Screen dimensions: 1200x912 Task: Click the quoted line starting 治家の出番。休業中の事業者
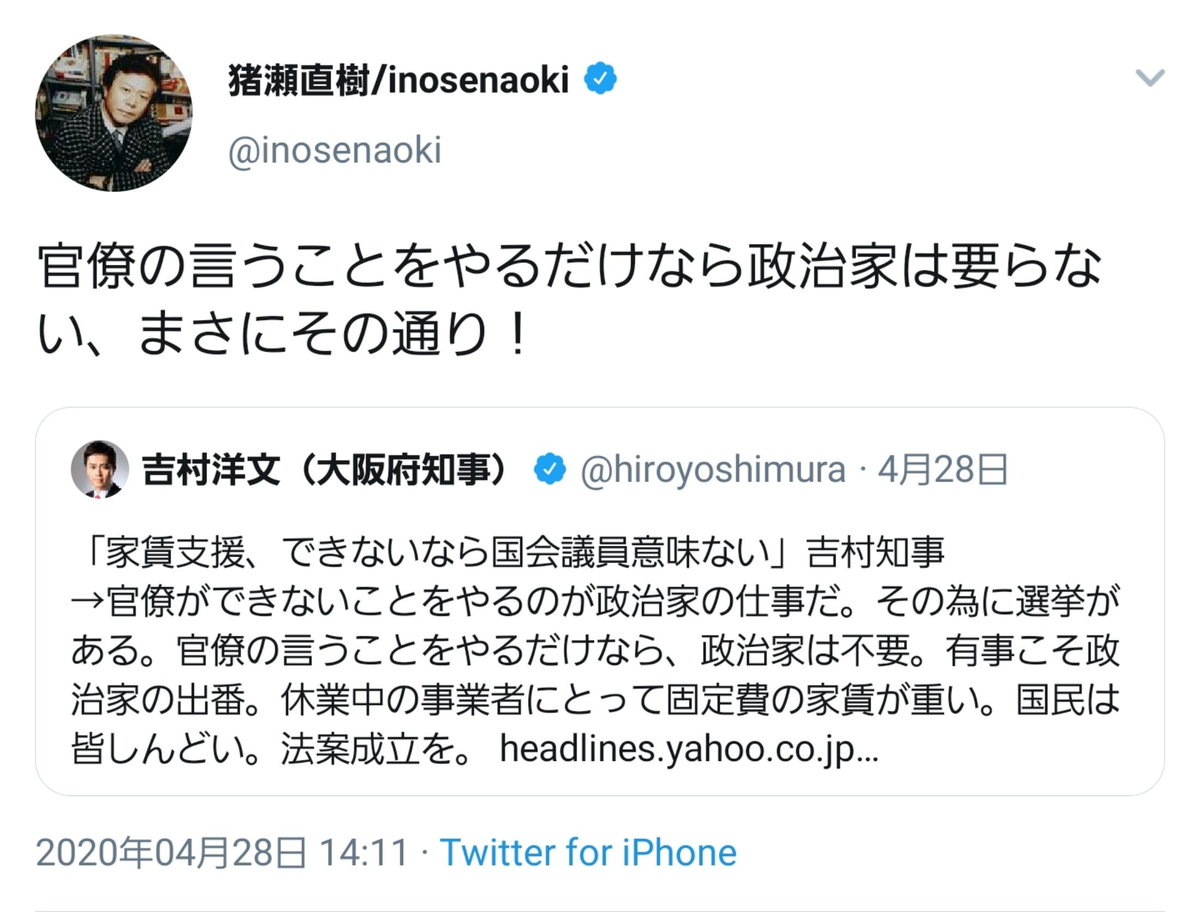(595, 700)
